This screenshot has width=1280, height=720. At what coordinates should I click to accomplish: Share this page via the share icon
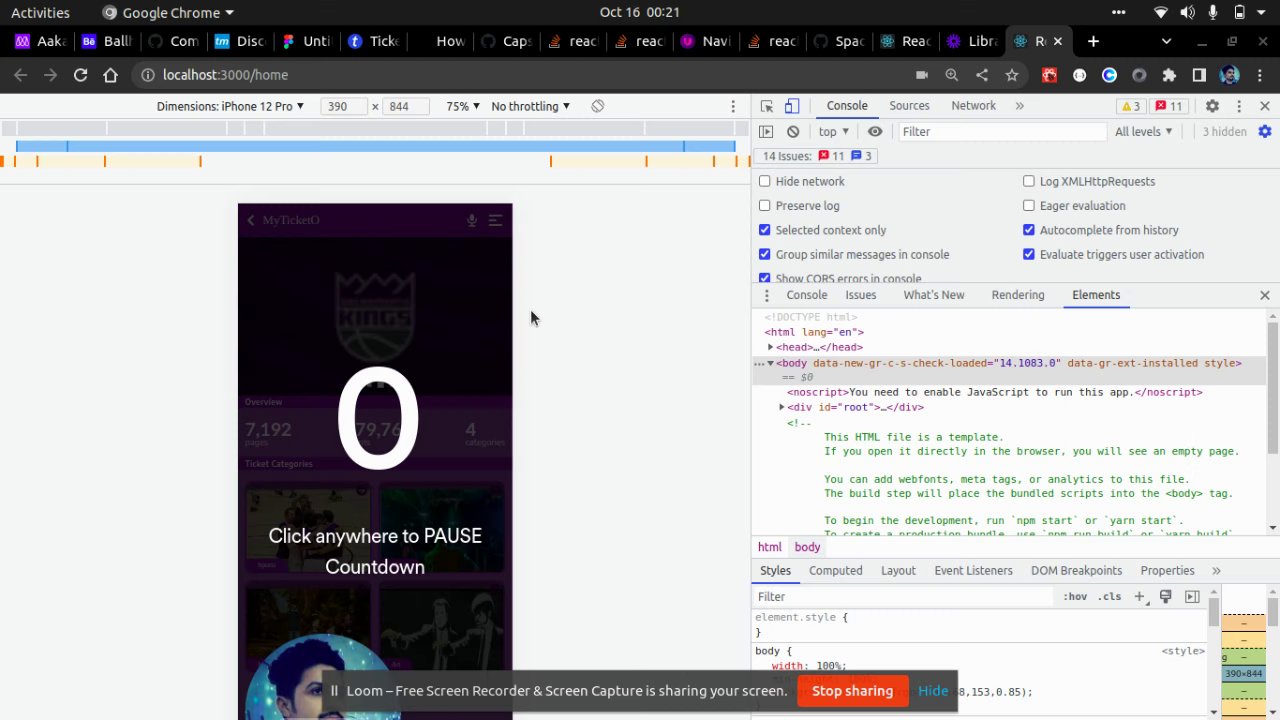point(982,75)
